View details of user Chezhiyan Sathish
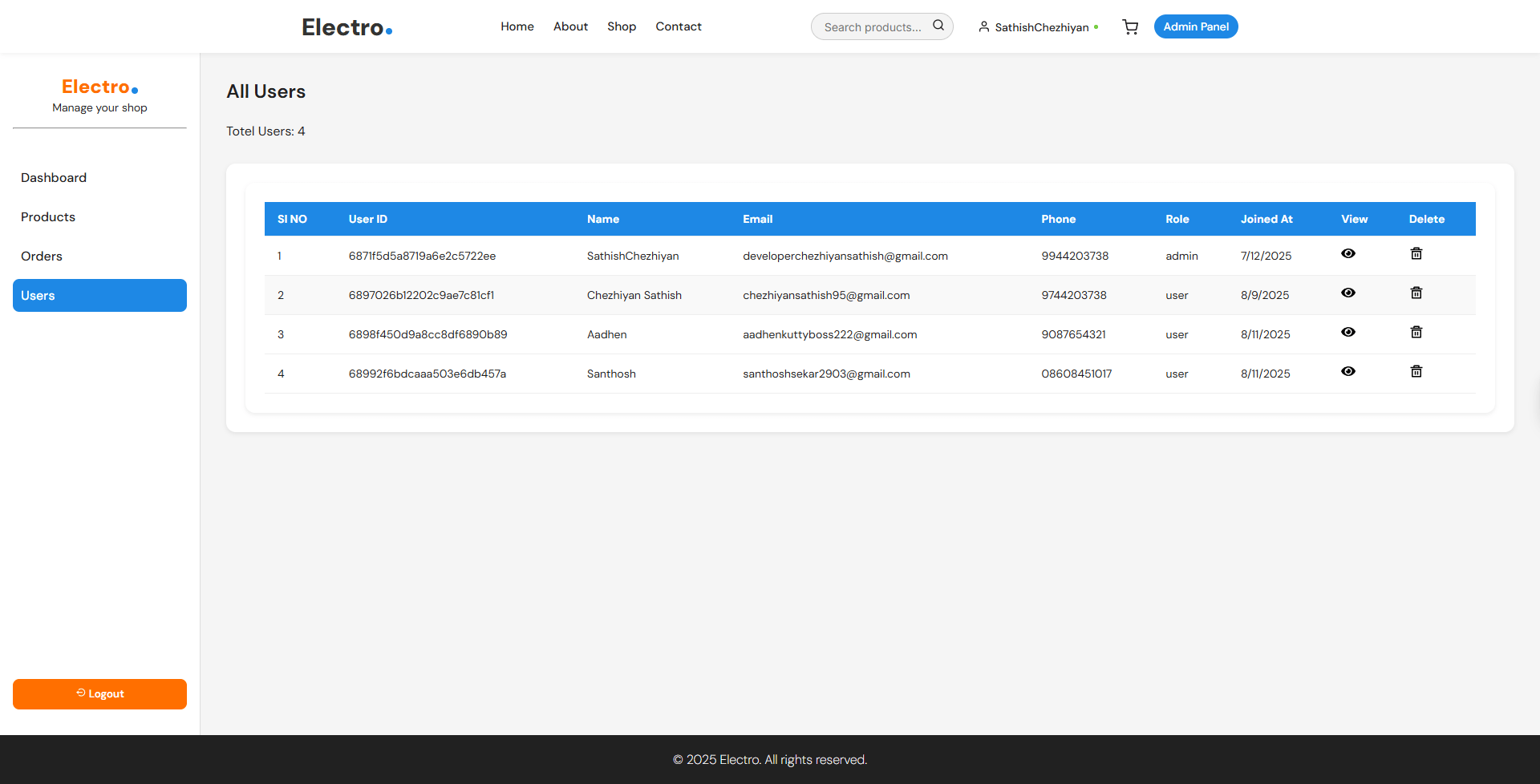Screen dimensions: 1540x784 coord(1347,293)
